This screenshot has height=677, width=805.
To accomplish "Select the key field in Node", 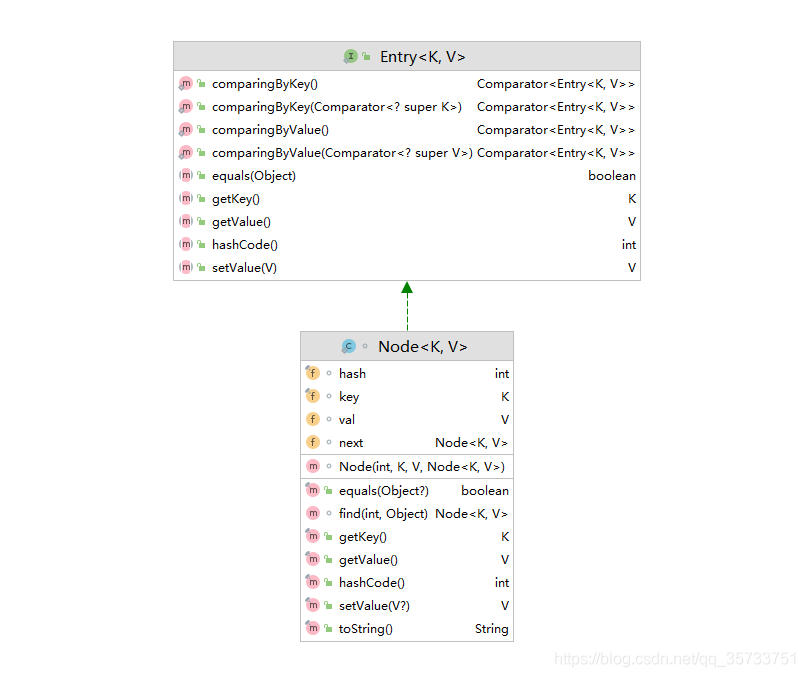I will coord(349,397).
